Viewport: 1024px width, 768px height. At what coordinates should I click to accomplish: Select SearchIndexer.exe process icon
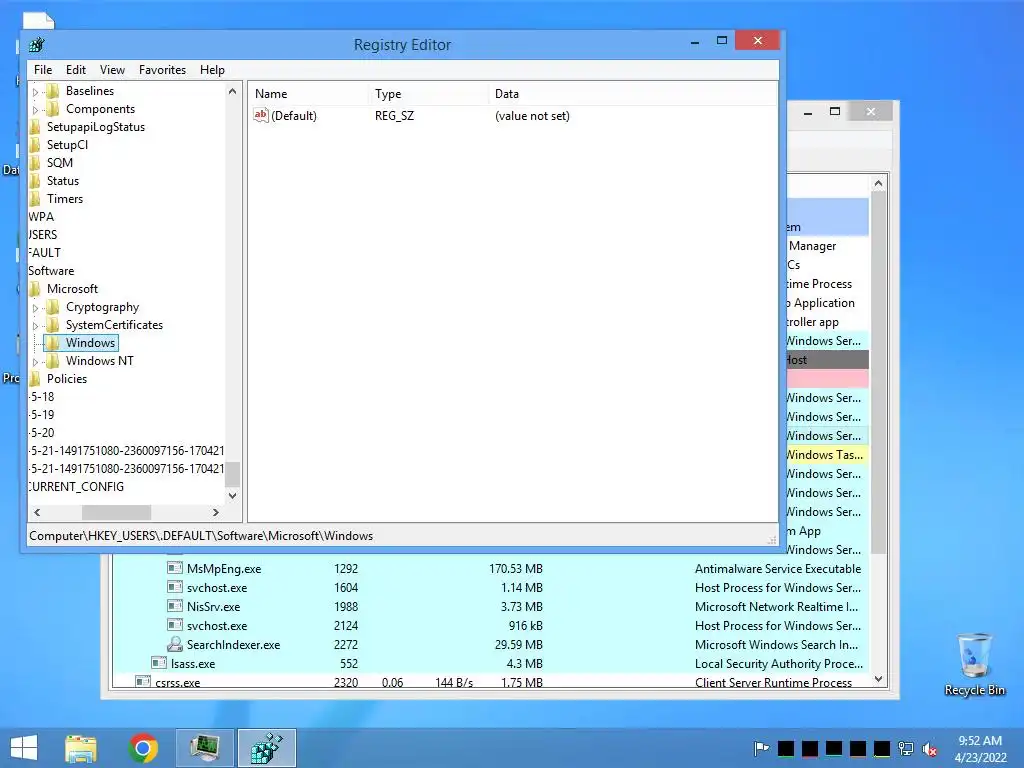[174, 645]
